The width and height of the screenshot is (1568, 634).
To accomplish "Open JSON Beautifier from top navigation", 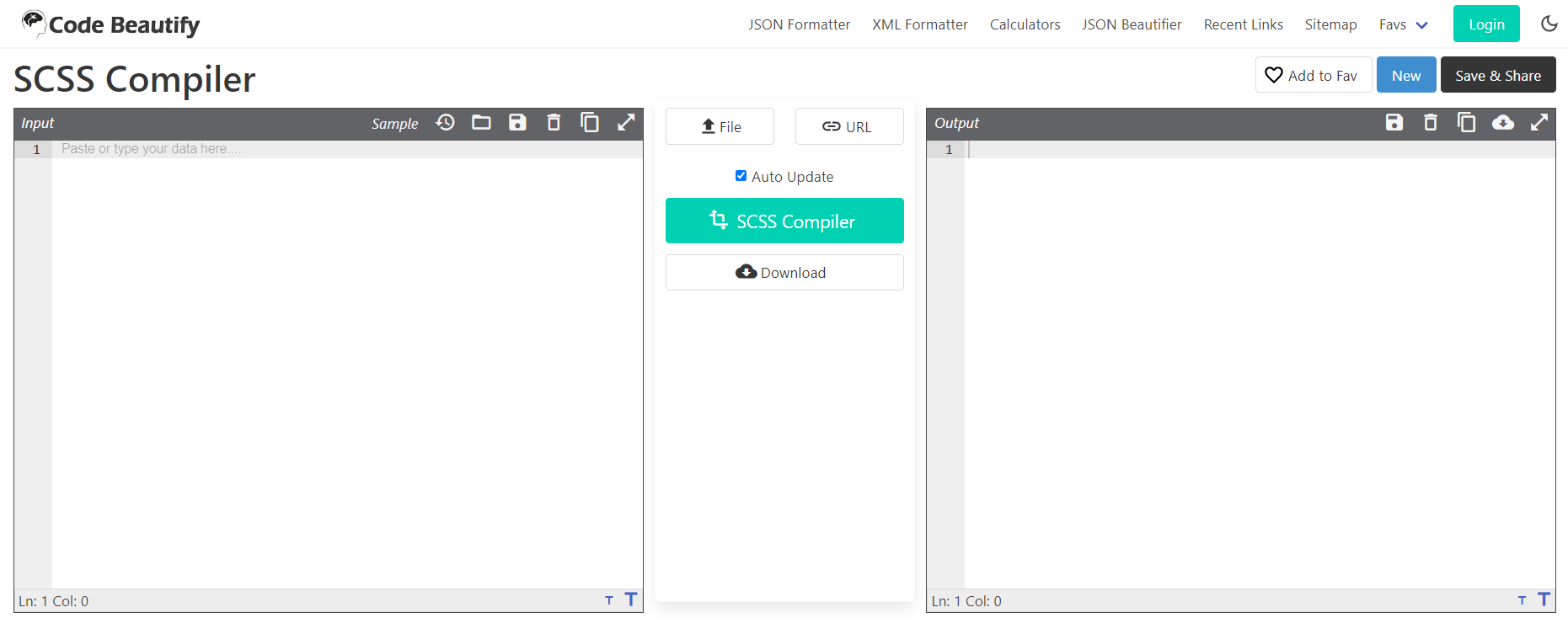I will click(1132, 24).
